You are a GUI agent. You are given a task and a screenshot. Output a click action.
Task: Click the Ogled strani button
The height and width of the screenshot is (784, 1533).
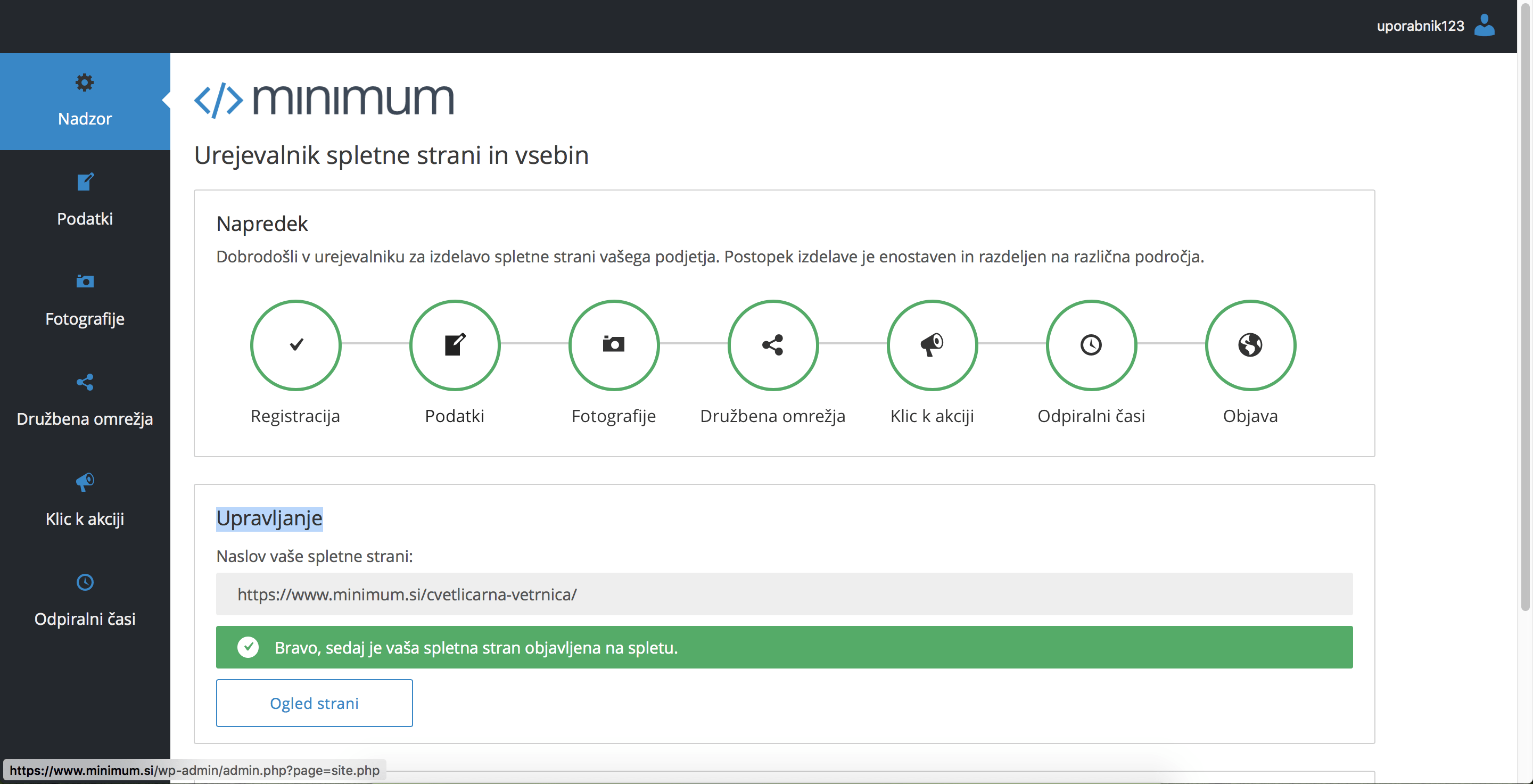pos(314,703)
